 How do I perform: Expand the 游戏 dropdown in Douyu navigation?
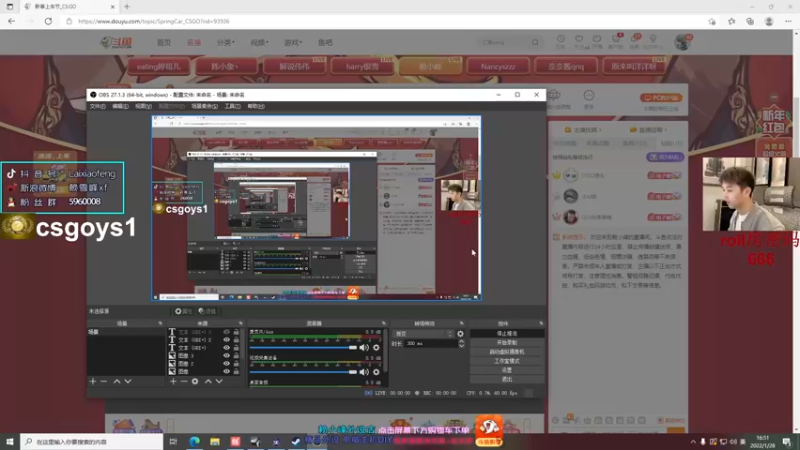(x=293, y=42)
